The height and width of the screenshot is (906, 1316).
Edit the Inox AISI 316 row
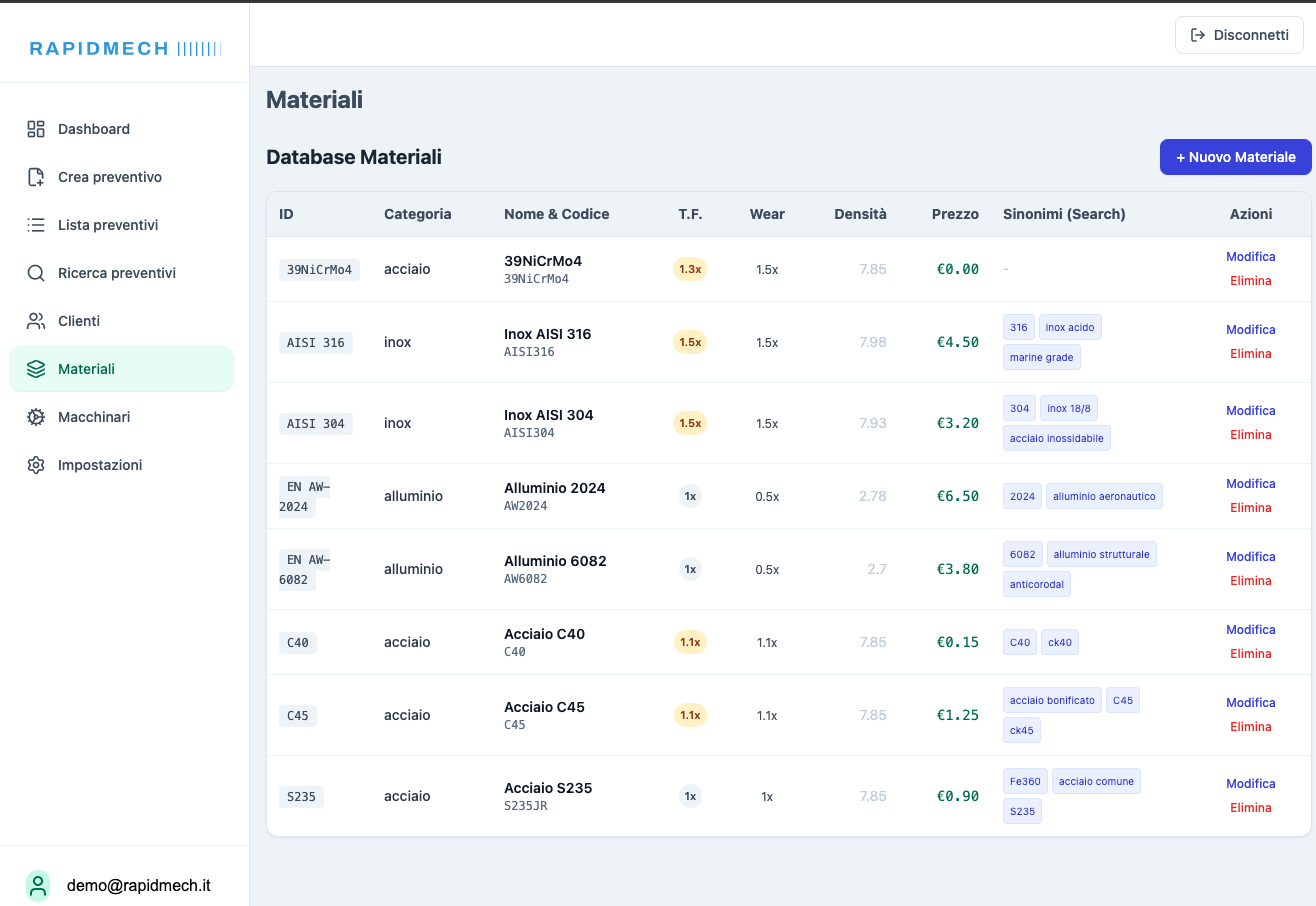[x=1250, y=330]
